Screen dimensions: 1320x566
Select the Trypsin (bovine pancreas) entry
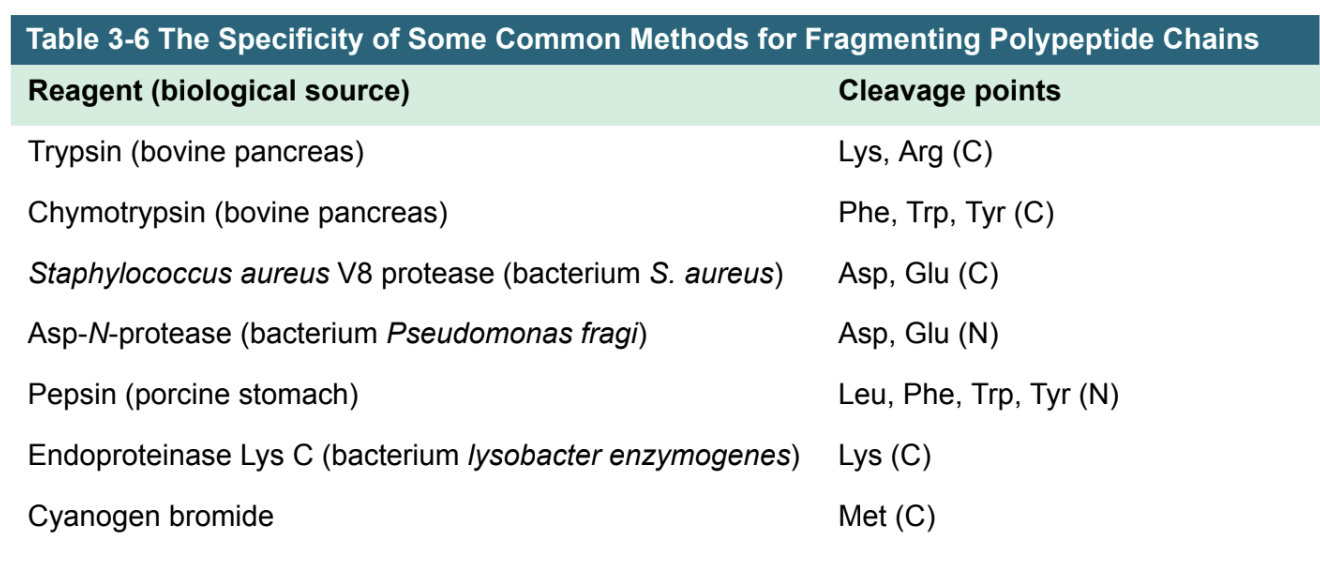click(x=195, y=153)
